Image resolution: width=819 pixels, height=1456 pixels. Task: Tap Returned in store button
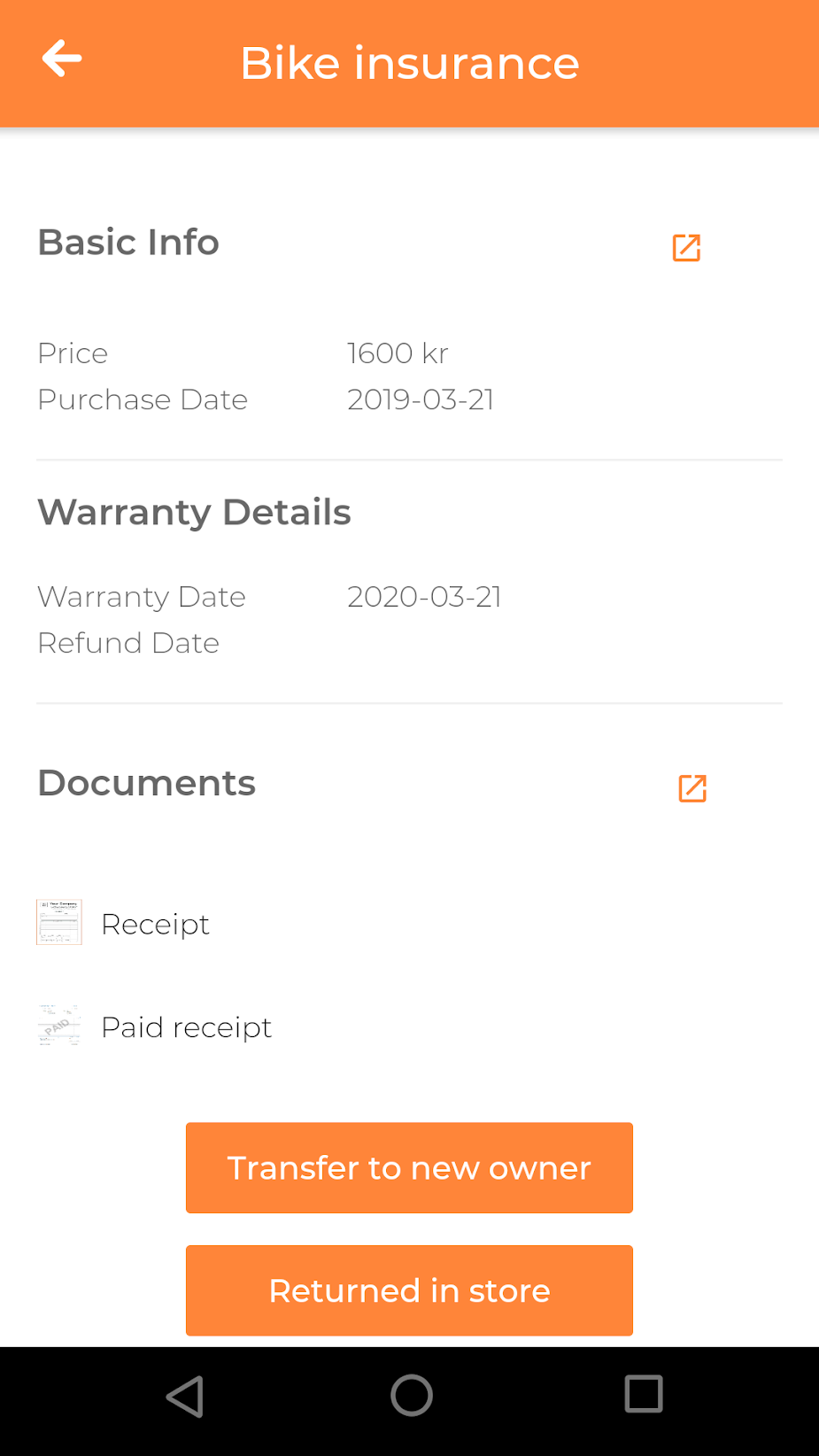pos(409,1290)
